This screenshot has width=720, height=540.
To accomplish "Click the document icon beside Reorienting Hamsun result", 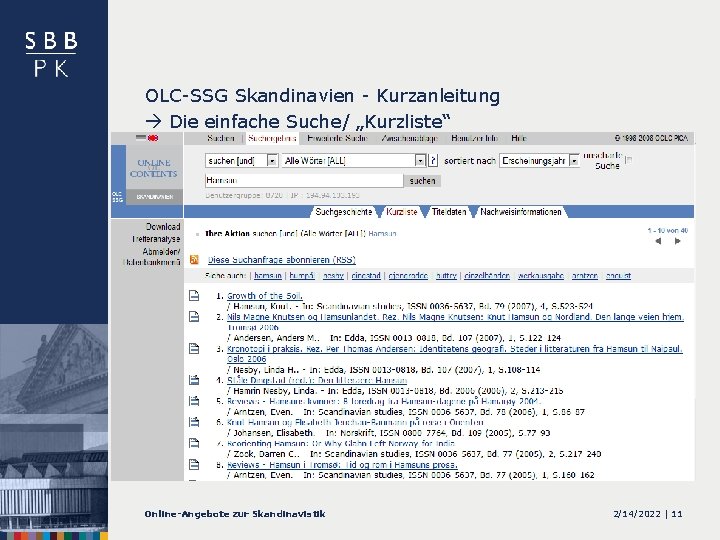I will coord(194,443).
